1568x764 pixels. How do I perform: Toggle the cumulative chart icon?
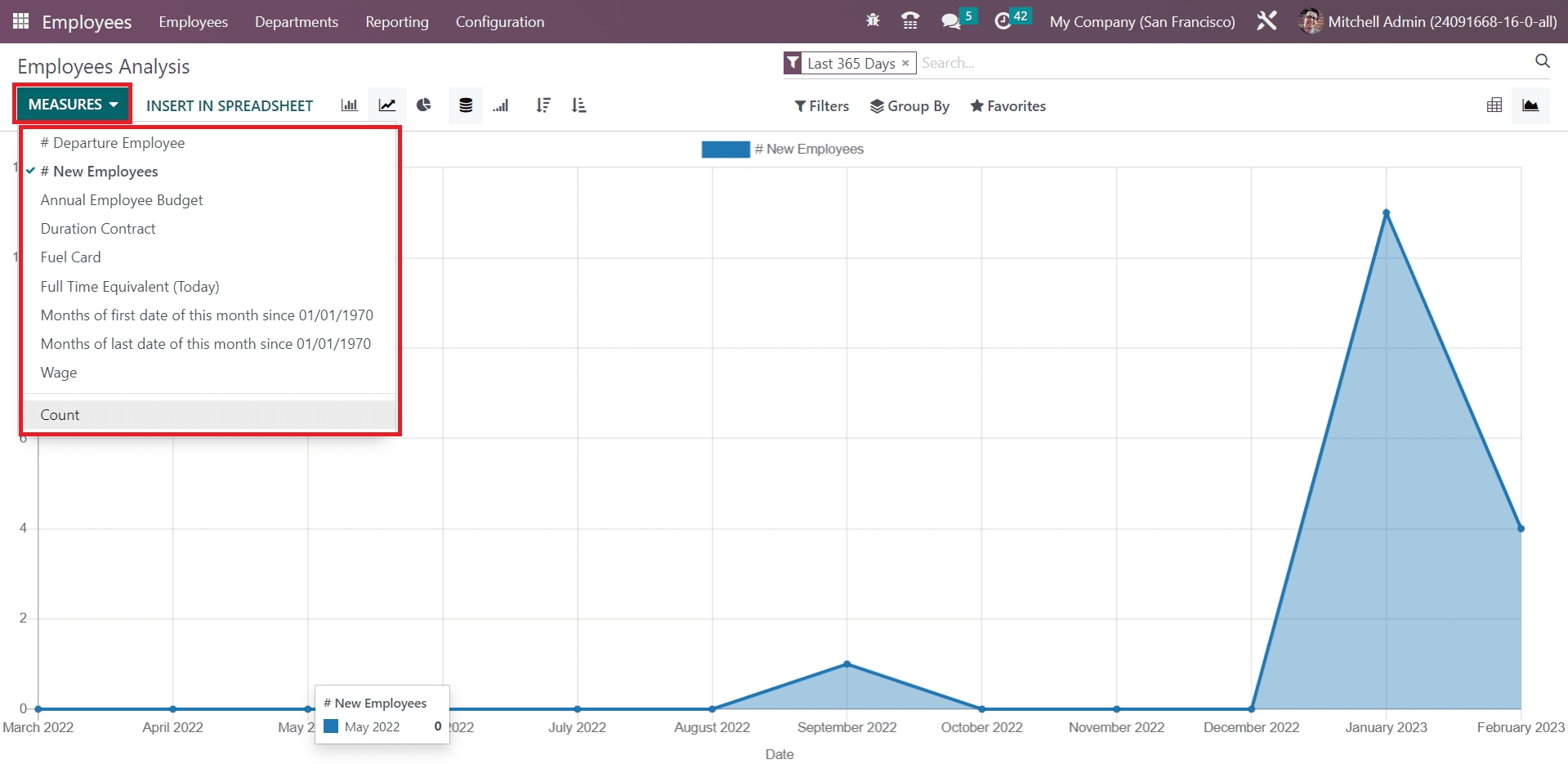point(501,105)
